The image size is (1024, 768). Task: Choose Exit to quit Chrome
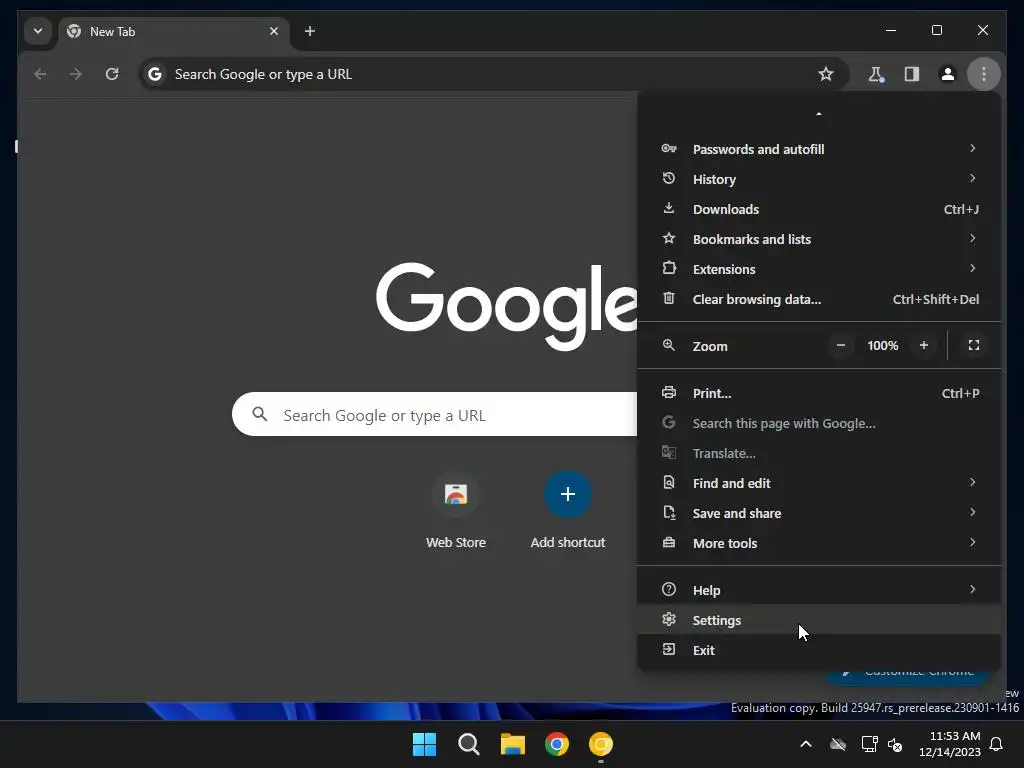click(x=819, y=650)
